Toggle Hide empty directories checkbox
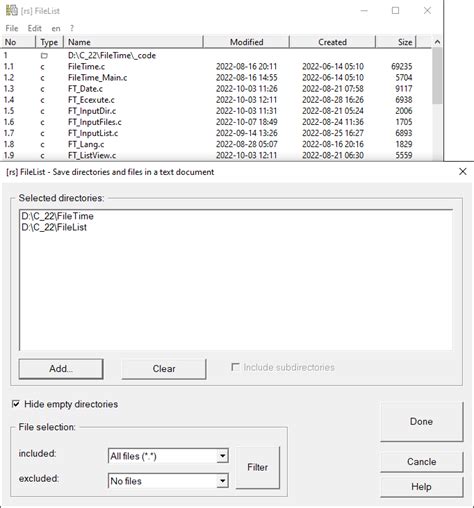 click(15, 404)
